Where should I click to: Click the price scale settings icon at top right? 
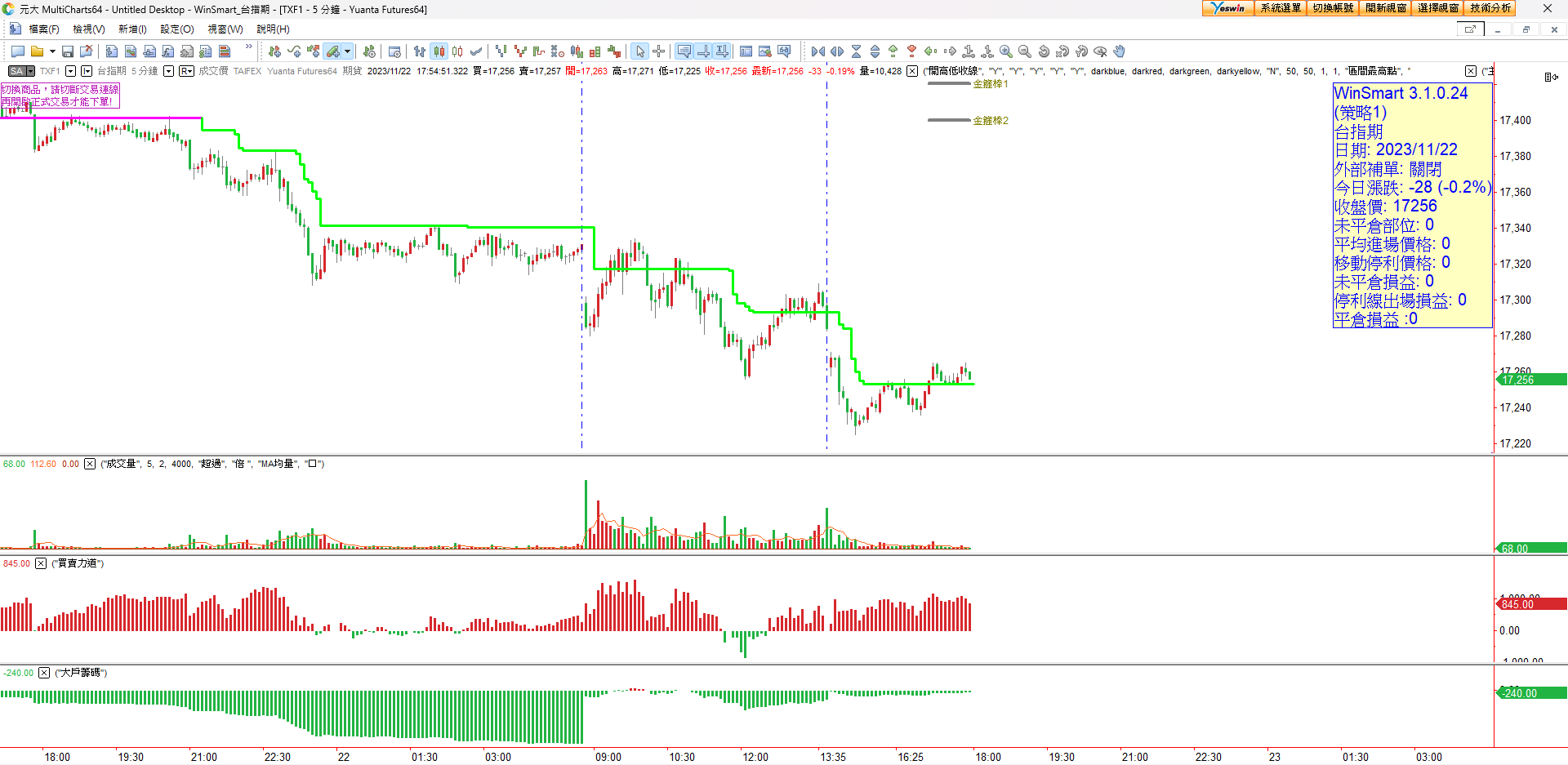tap(1551, 77)
